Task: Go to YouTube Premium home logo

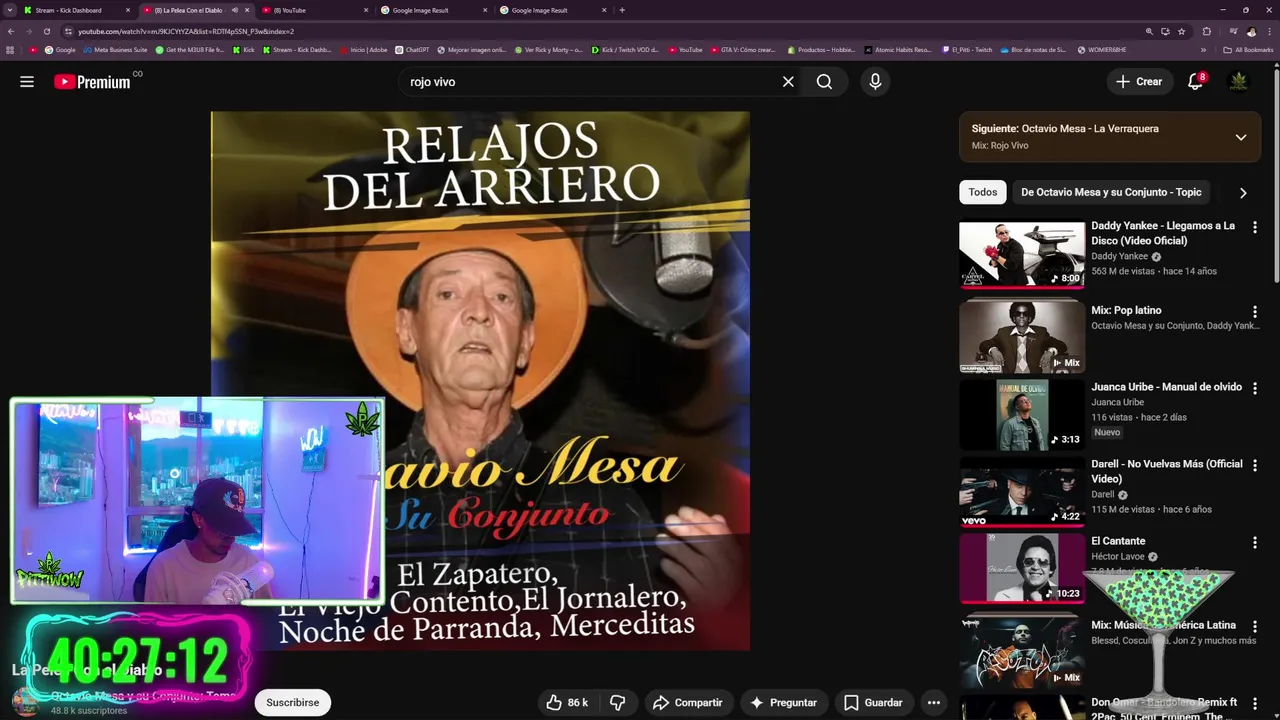Action: pos(92,82)
